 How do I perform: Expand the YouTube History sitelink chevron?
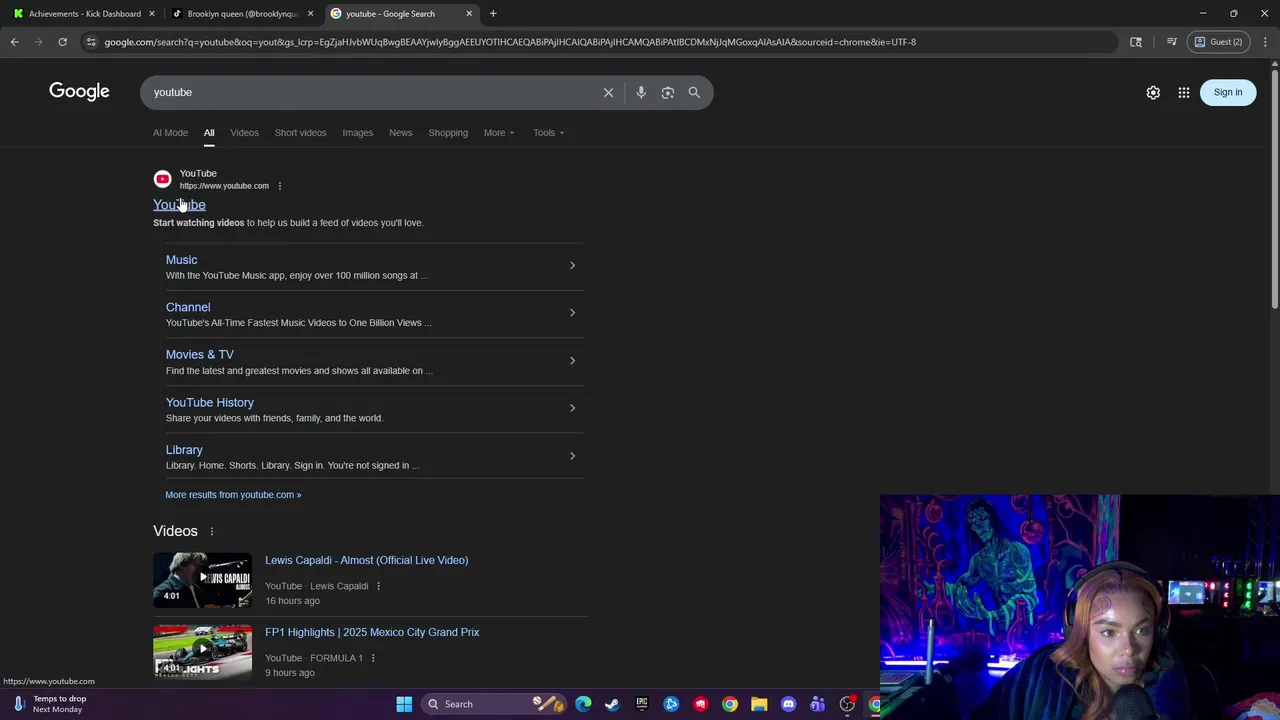[572, 408]
